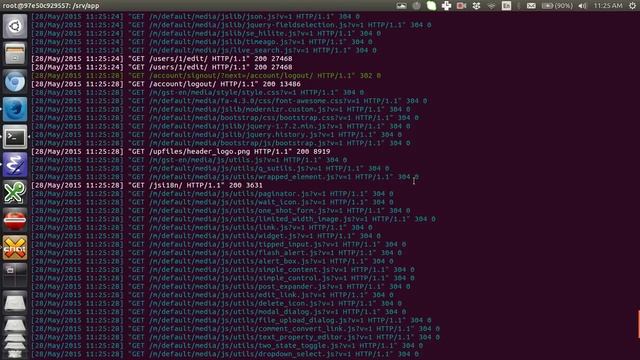Click the modal_dialog.js log line
This screenshot has width=640, height=360.
coord(219,312)
